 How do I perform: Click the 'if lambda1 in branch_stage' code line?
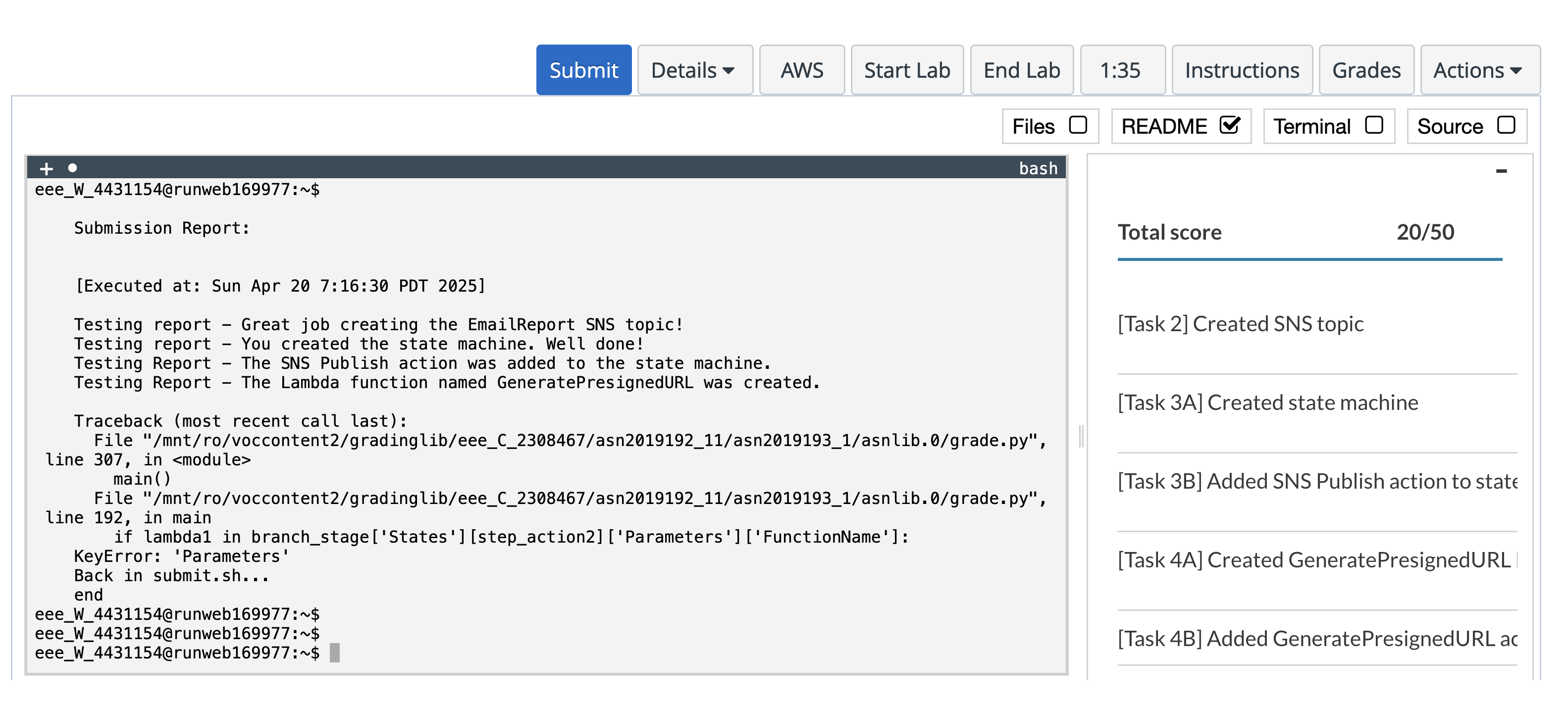[x=511, y=537]
